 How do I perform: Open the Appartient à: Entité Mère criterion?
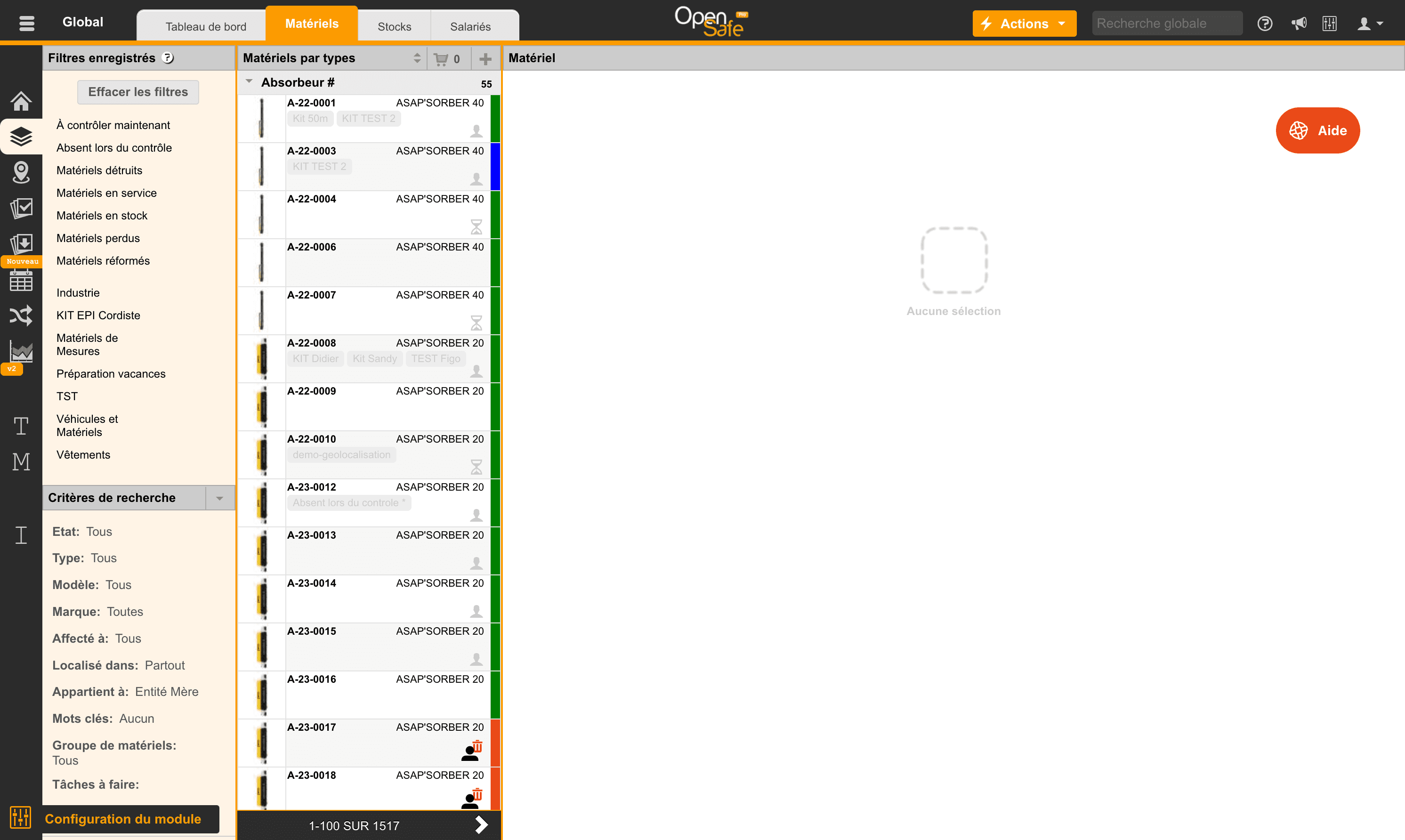pos(125,692)
